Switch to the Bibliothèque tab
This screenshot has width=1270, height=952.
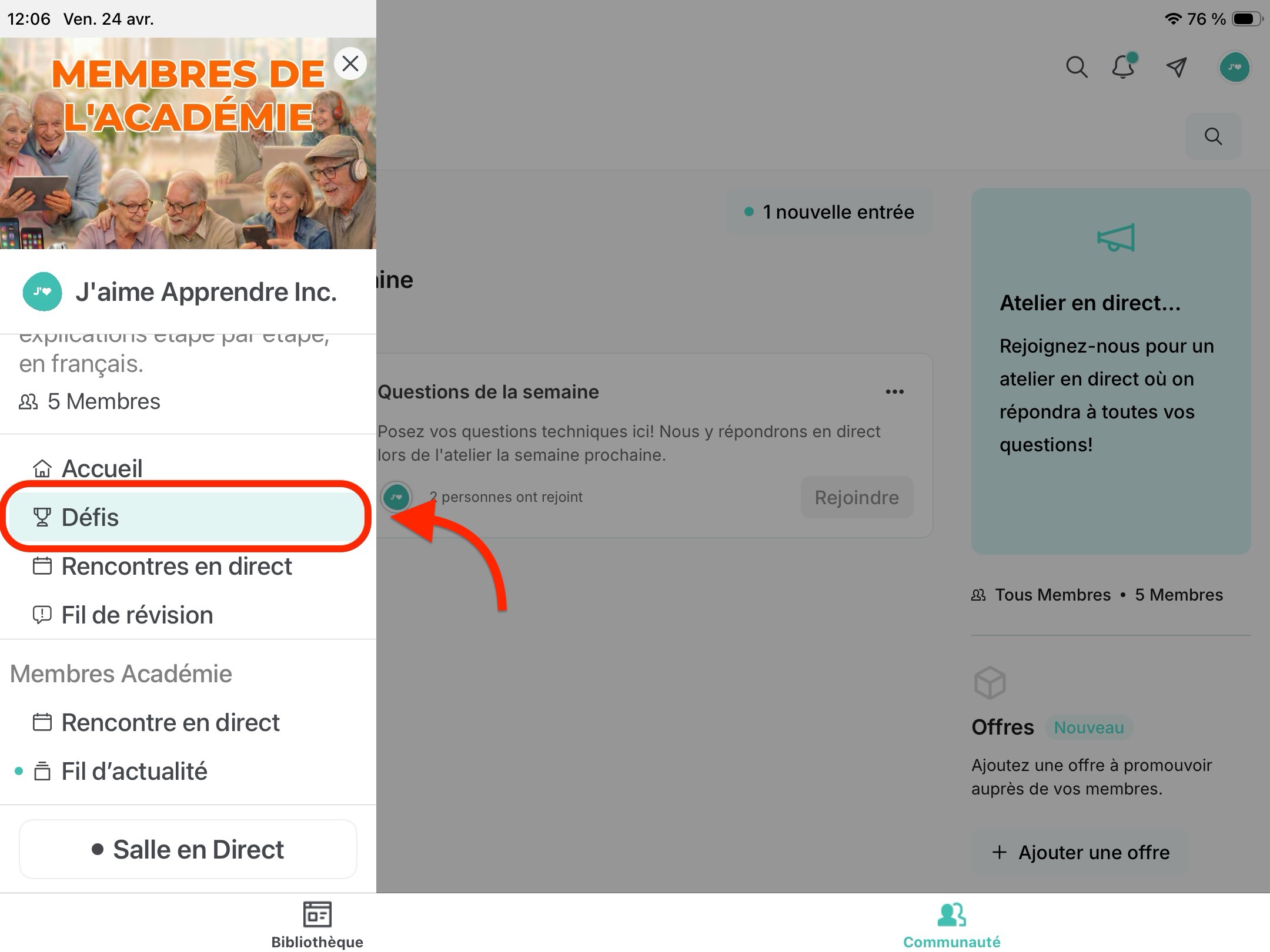[317, 924]
